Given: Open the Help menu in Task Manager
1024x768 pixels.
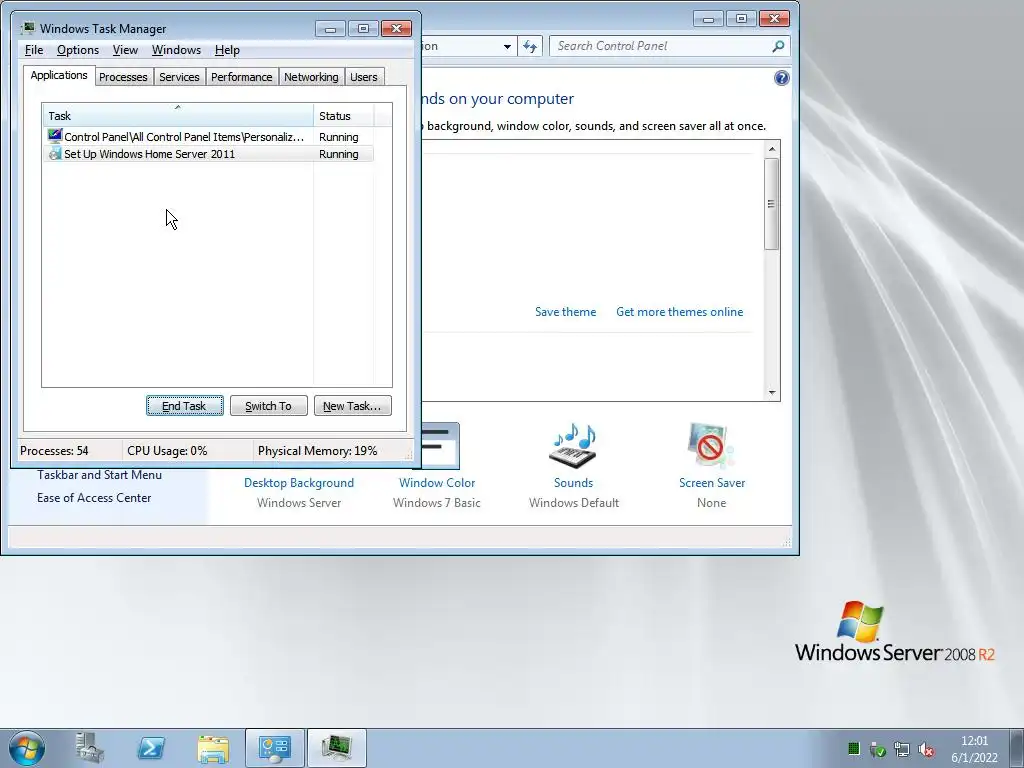Looking at the screenshot, I should point(227,50).
